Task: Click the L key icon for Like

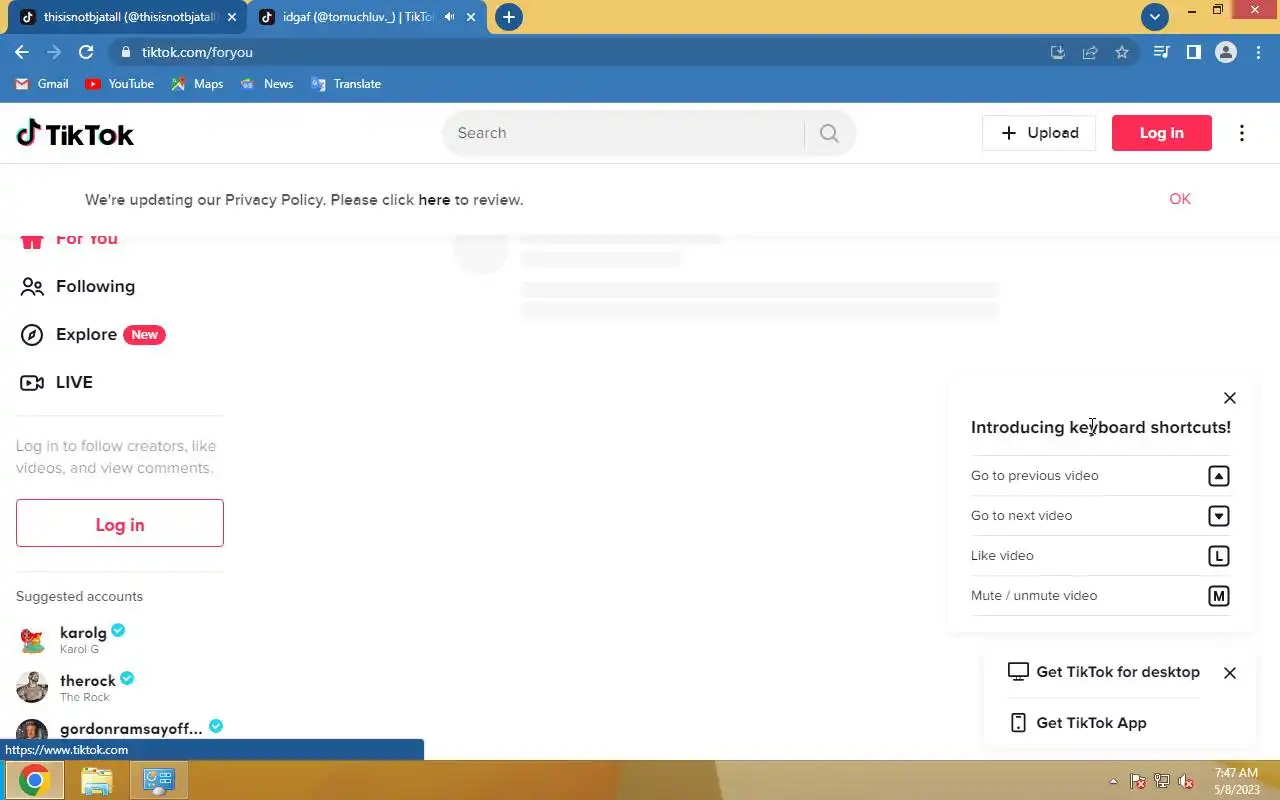Action: 1218,556
